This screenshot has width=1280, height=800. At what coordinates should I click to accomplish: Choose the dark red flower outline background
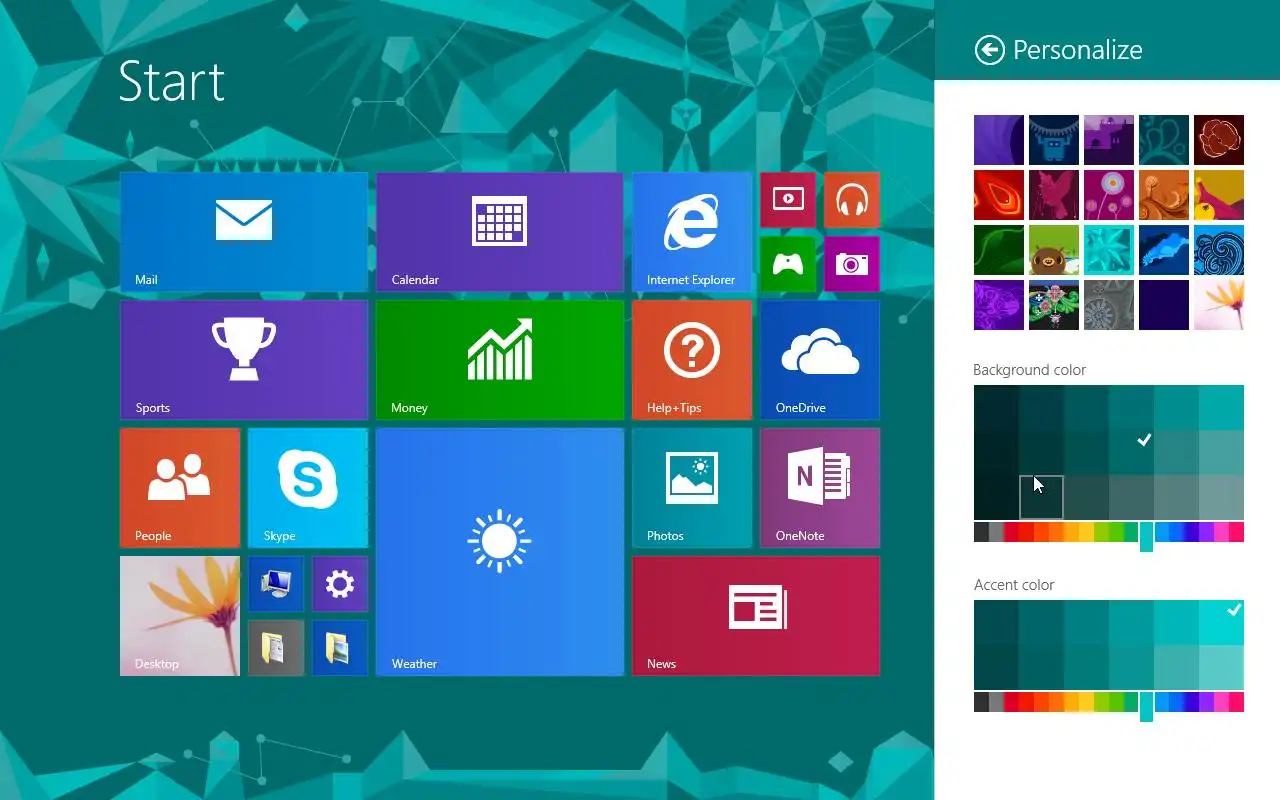[1219, 140]
